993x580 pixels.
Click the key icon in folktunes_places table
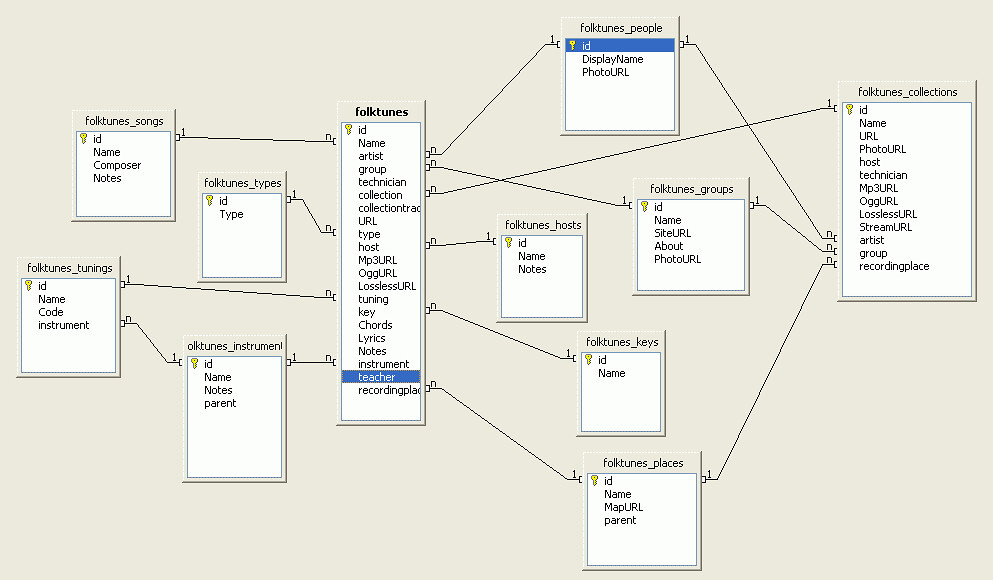pos(594,481)
